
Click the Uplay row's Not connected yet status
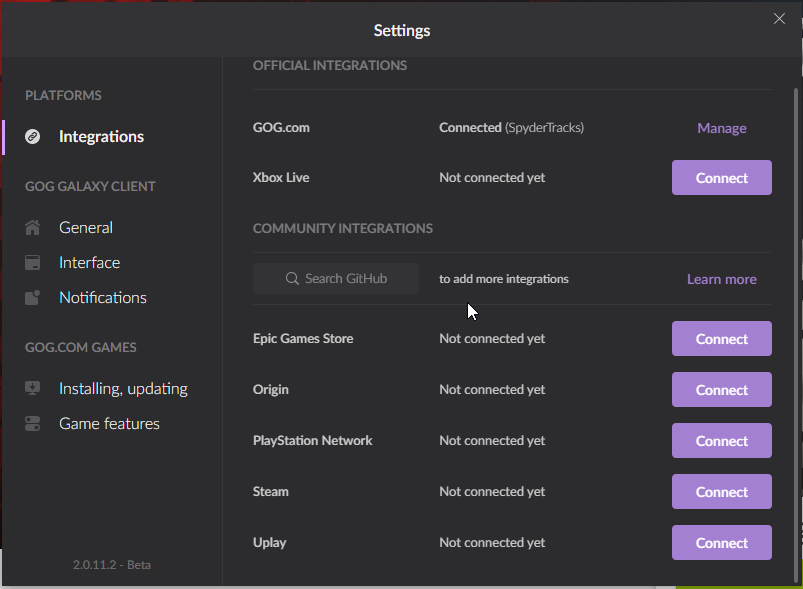[492, 542]
